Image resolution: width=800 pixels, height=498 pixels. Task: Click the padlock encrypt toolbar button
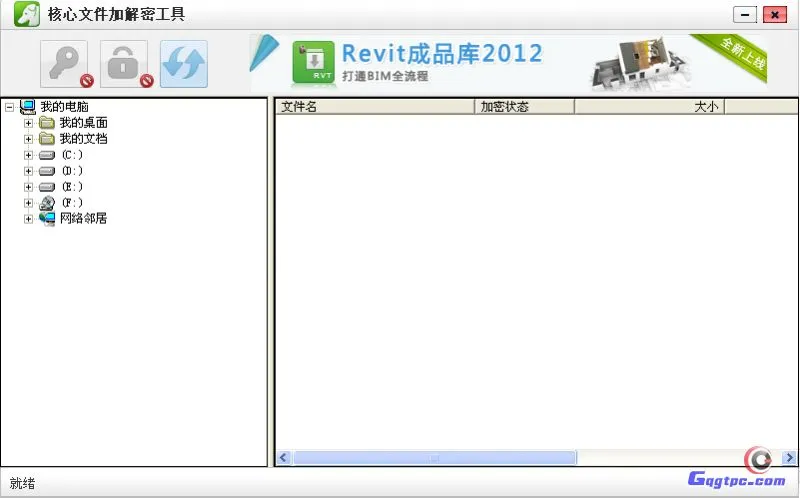124,64
